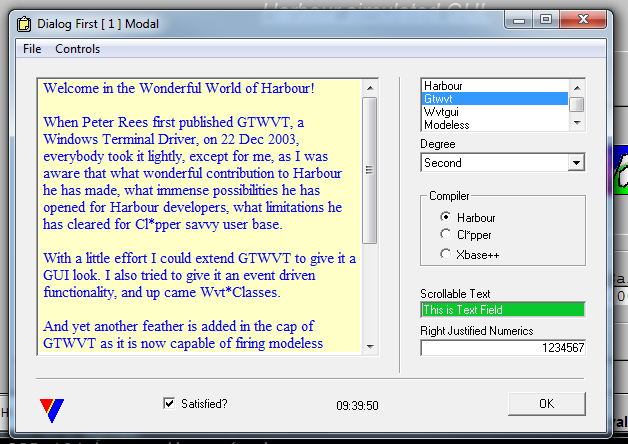
Task: Toggle the Satisfied? checkbox
Action: [169, 403]
